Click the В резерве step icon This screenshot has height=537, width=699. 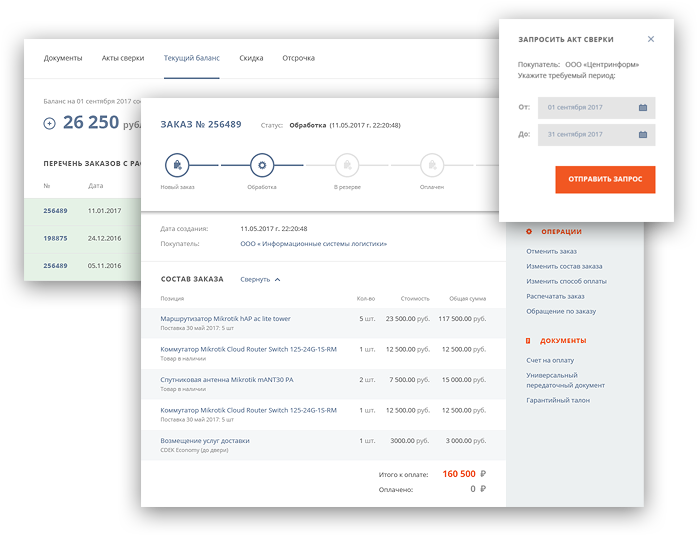click(347, 165)
